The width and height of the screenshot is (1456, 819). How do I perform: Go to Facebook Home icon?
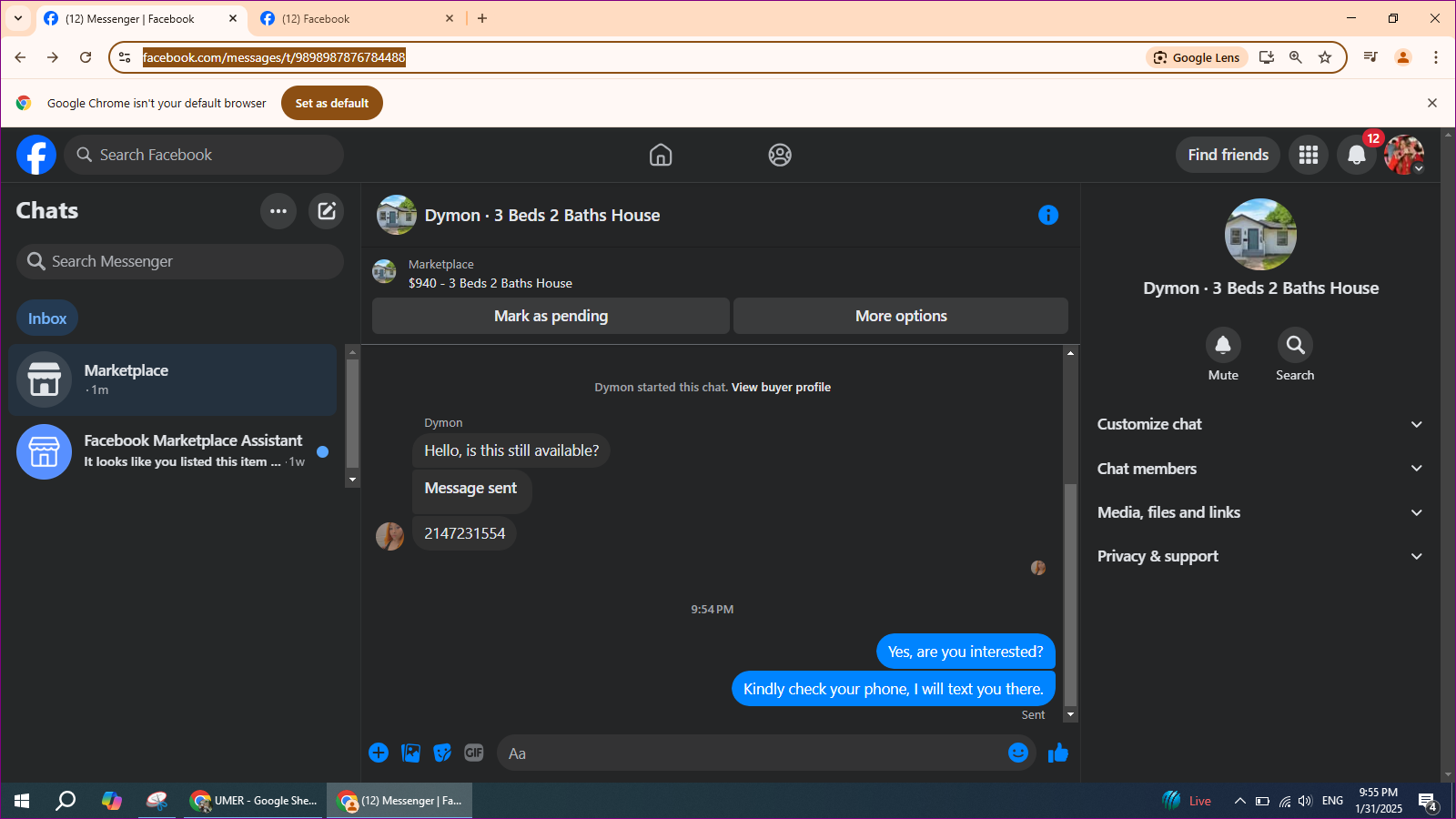(x=661, y=156)
